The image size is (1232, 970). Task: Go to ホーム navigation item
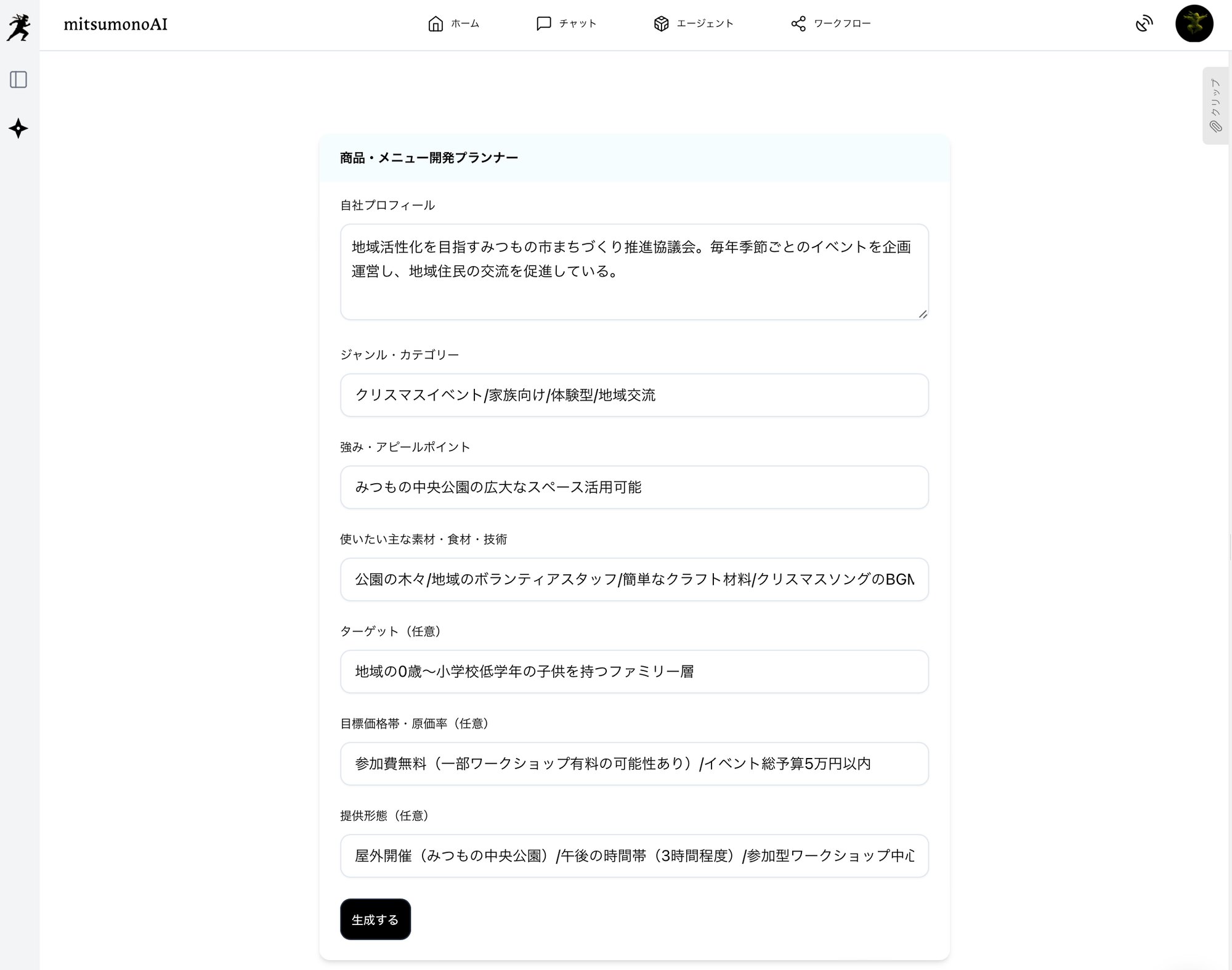tap(464, 24)
